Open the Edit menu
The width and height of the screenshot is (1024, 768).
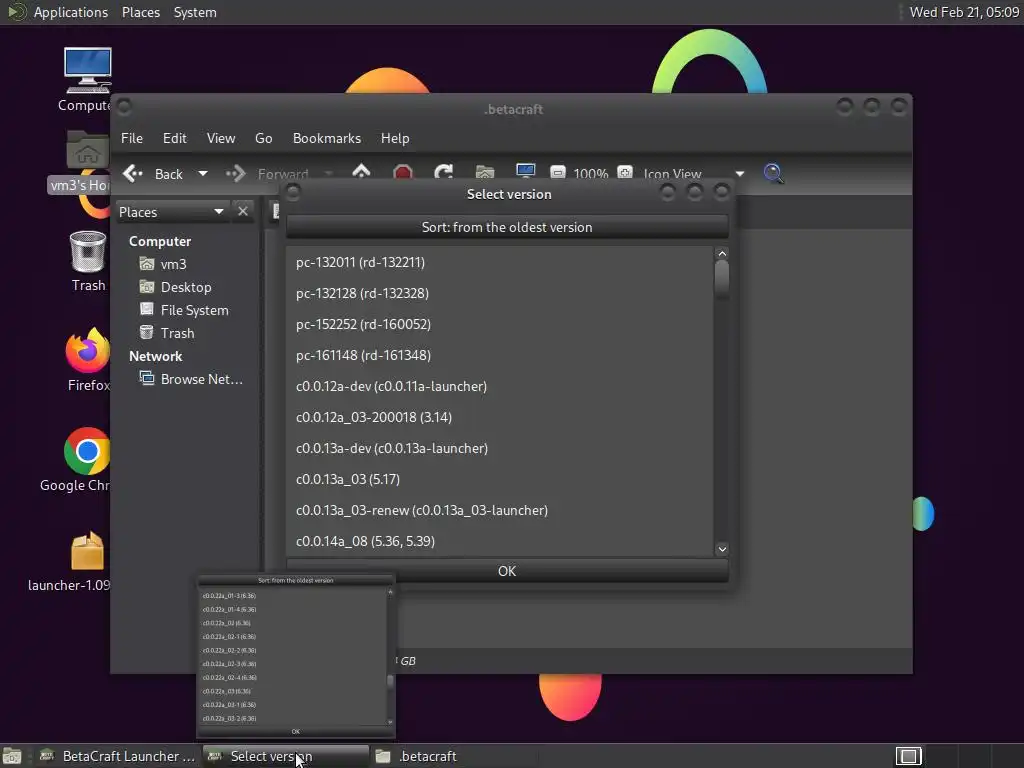click(174, 138)
